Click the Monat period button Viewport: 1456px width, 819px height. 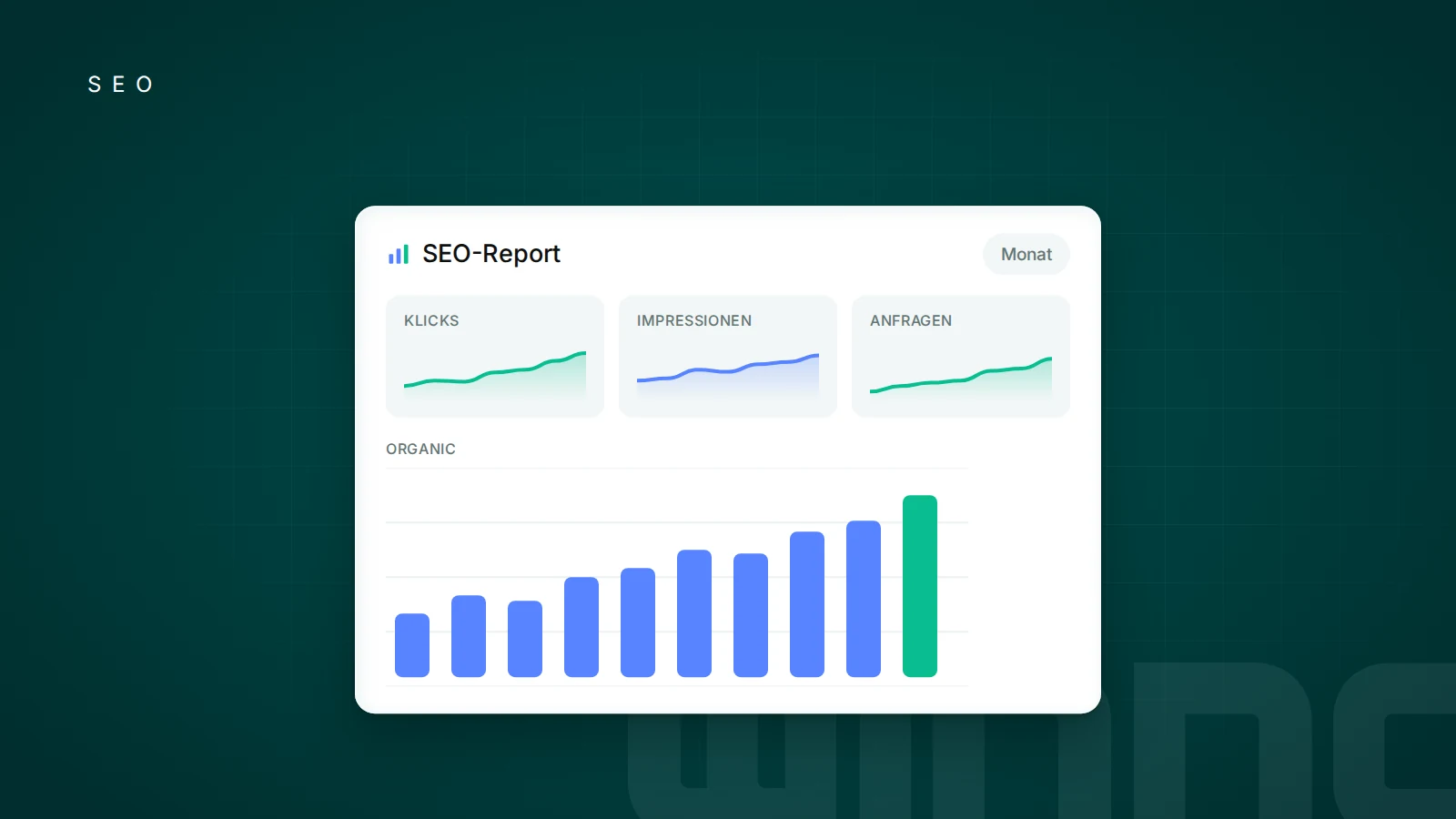[x=1026, y=254]
